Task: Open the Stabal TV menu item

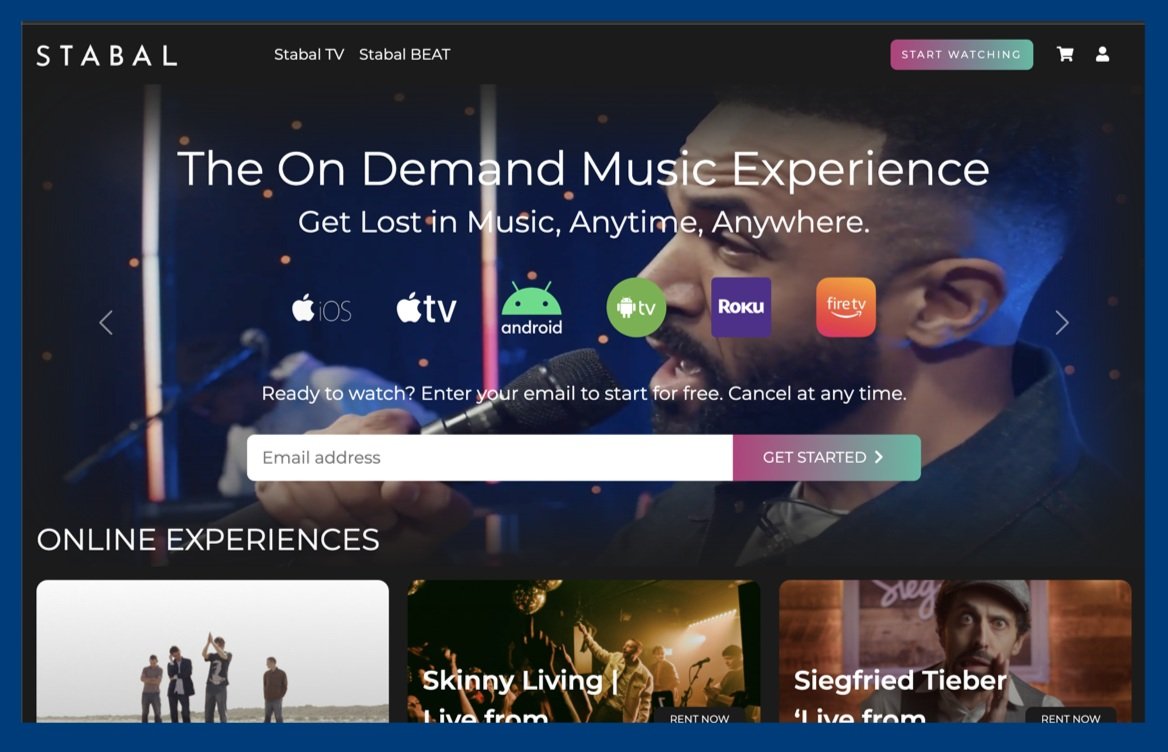Action: click(x=309, y=54)
